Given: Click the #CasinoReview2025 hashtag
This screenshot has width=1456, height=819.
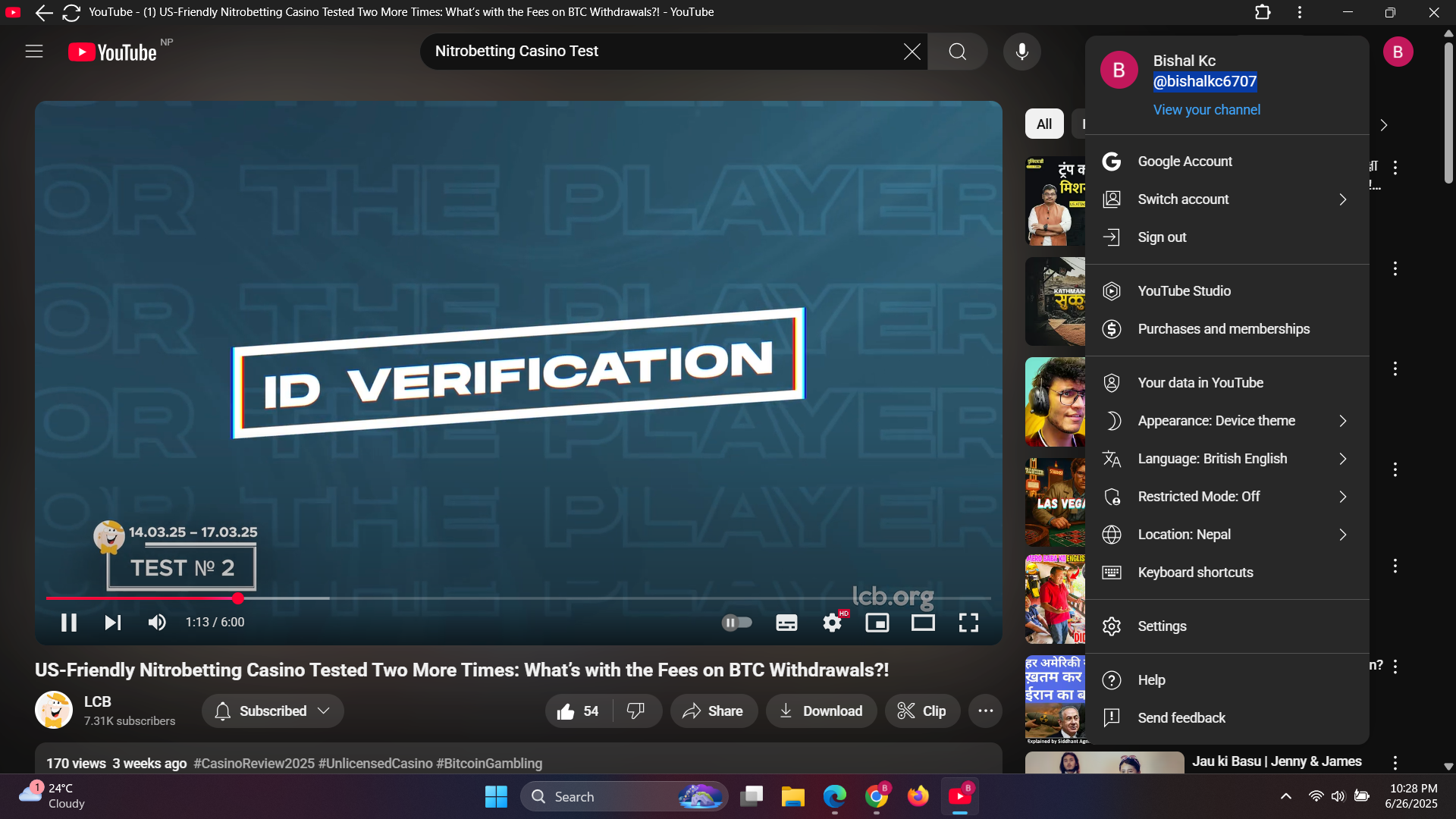Looking at the screenshot, I should tap(254, 764).
